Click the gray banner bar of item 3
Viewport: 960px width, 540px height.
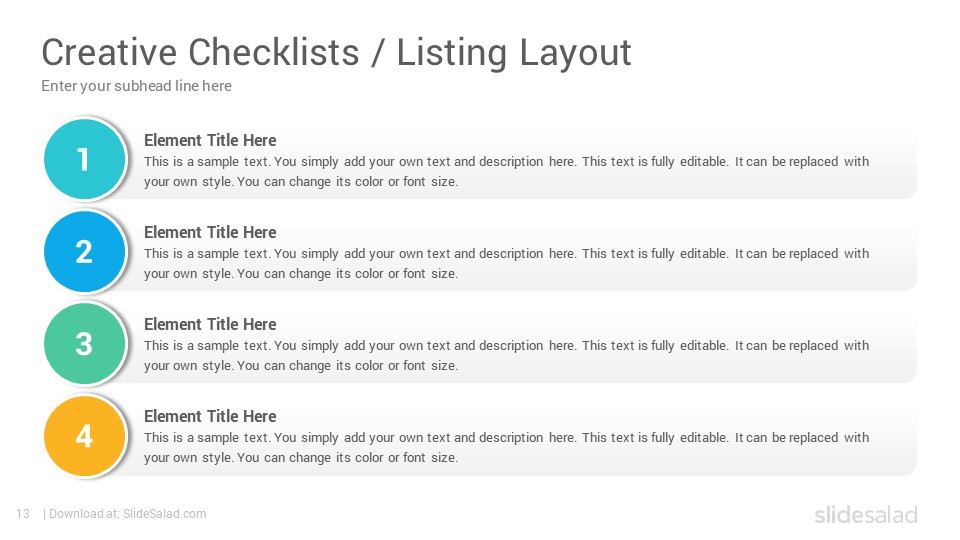pos(520,345)
